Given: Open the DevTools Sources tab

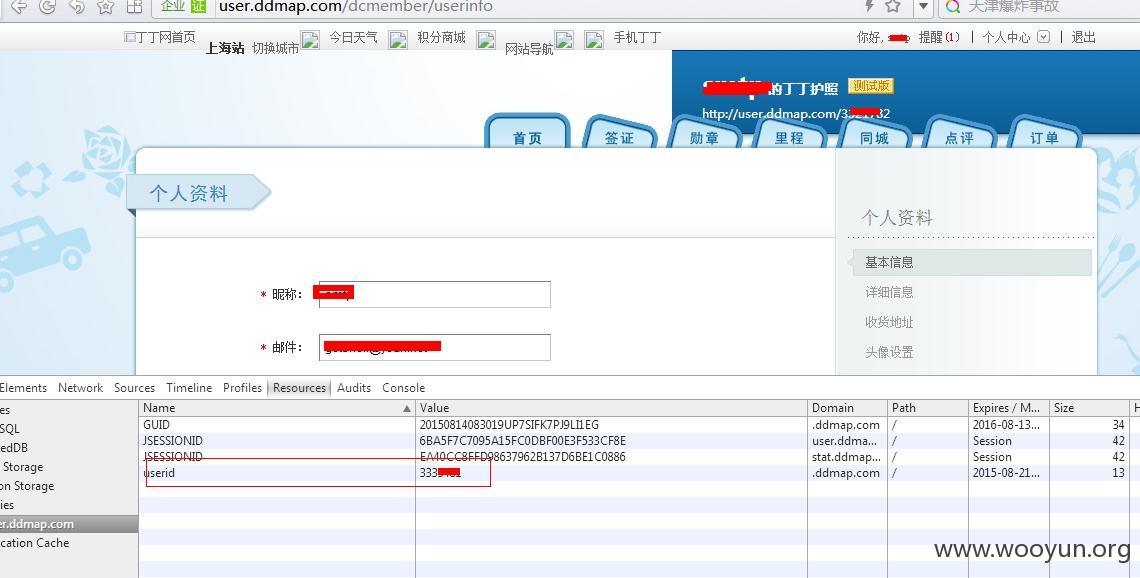Looking at the screenshot, I should click(135, 388).
